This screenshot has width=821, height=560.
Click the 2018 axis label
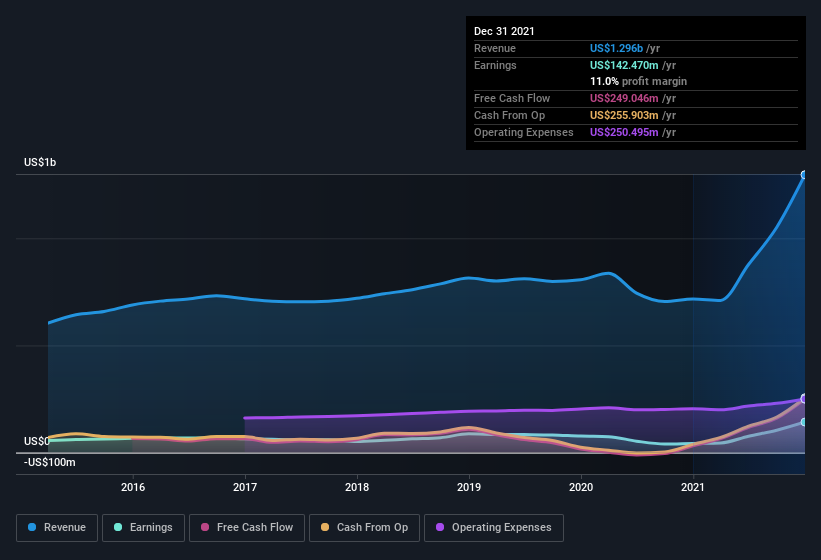(x=357, y=487)
